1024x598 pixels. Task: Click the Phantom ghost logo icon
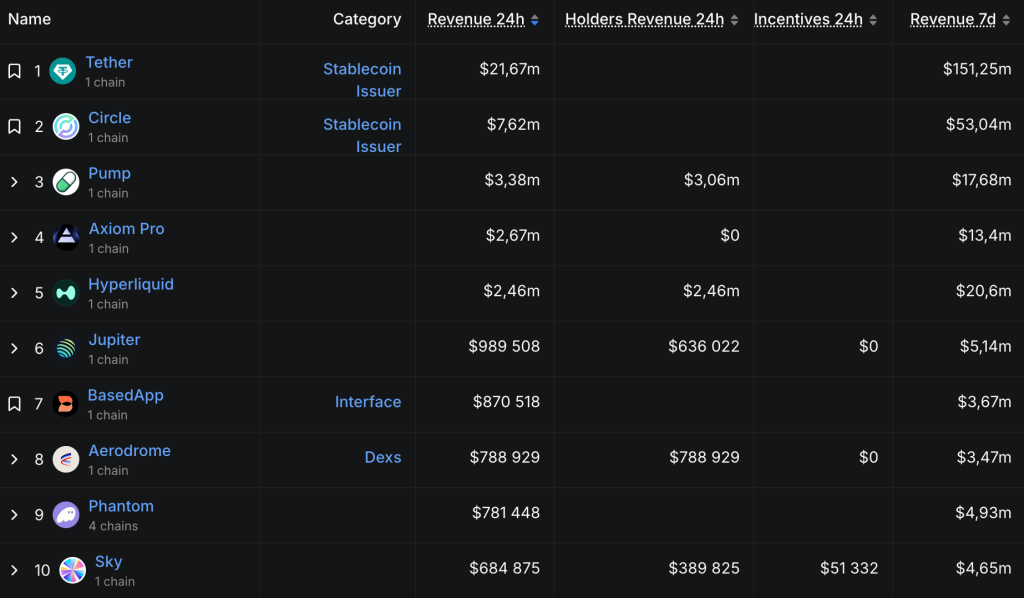66,515
